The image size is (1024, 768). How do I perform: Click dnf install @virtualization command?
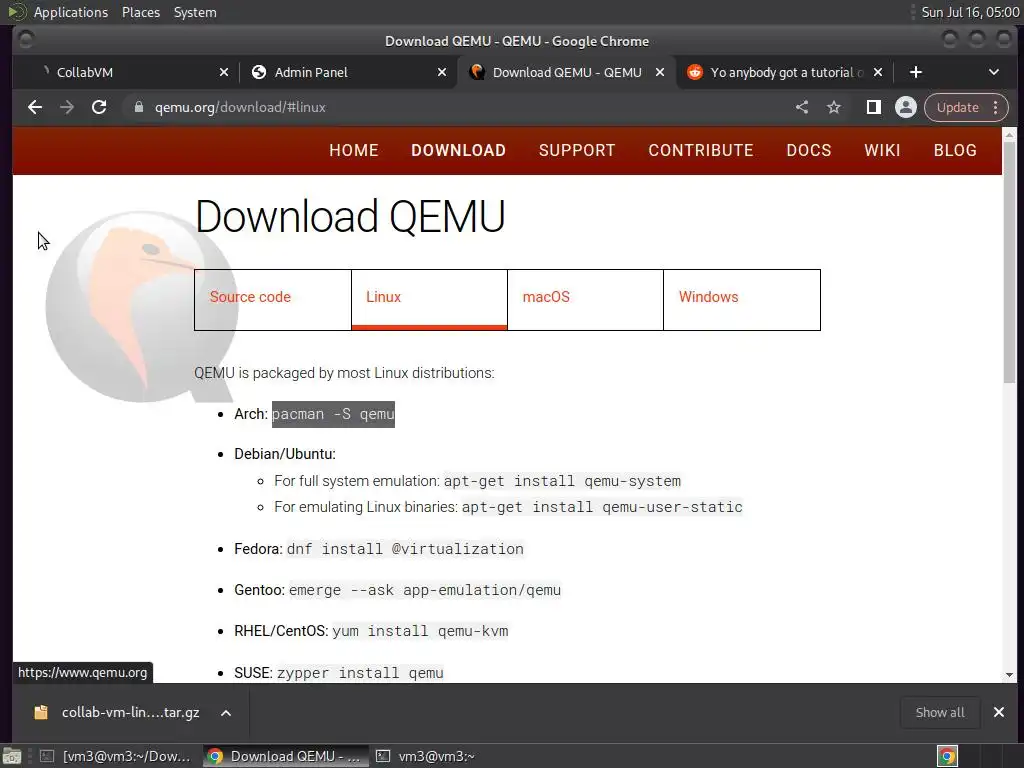(x=405, y=549)
